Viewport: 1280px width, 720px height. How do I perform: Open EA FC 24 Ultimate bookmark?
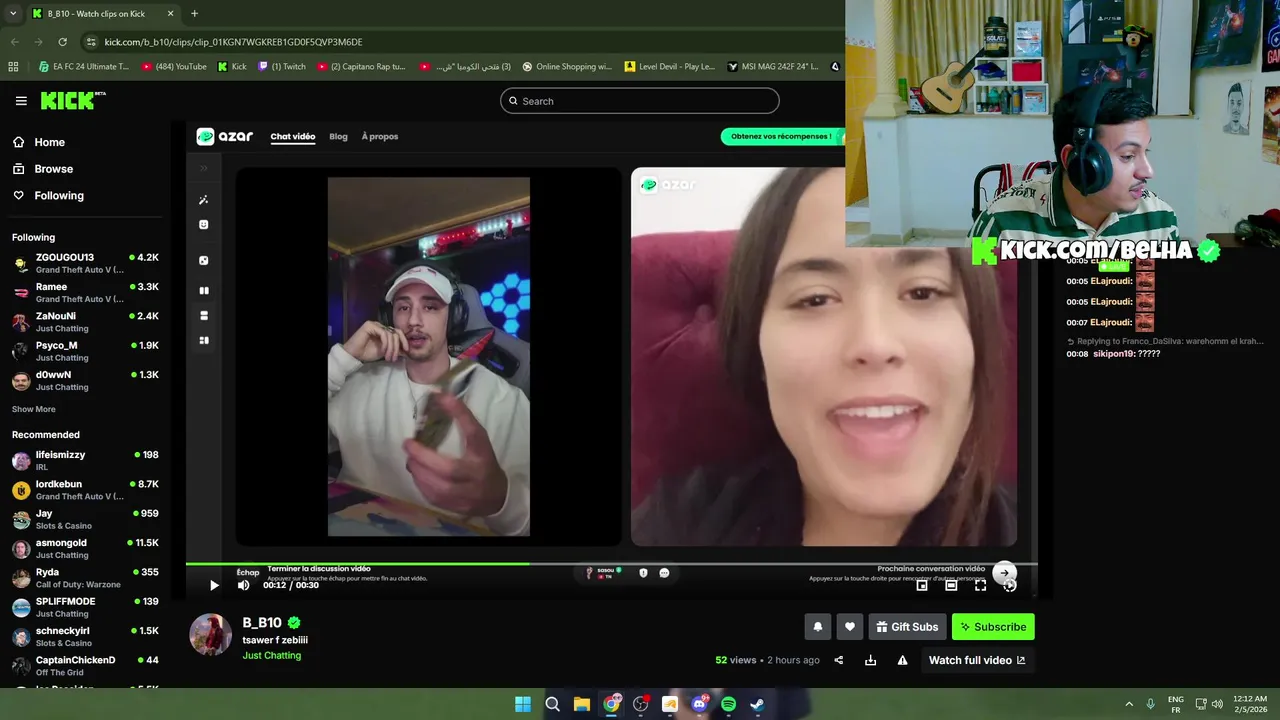[84, 67]
